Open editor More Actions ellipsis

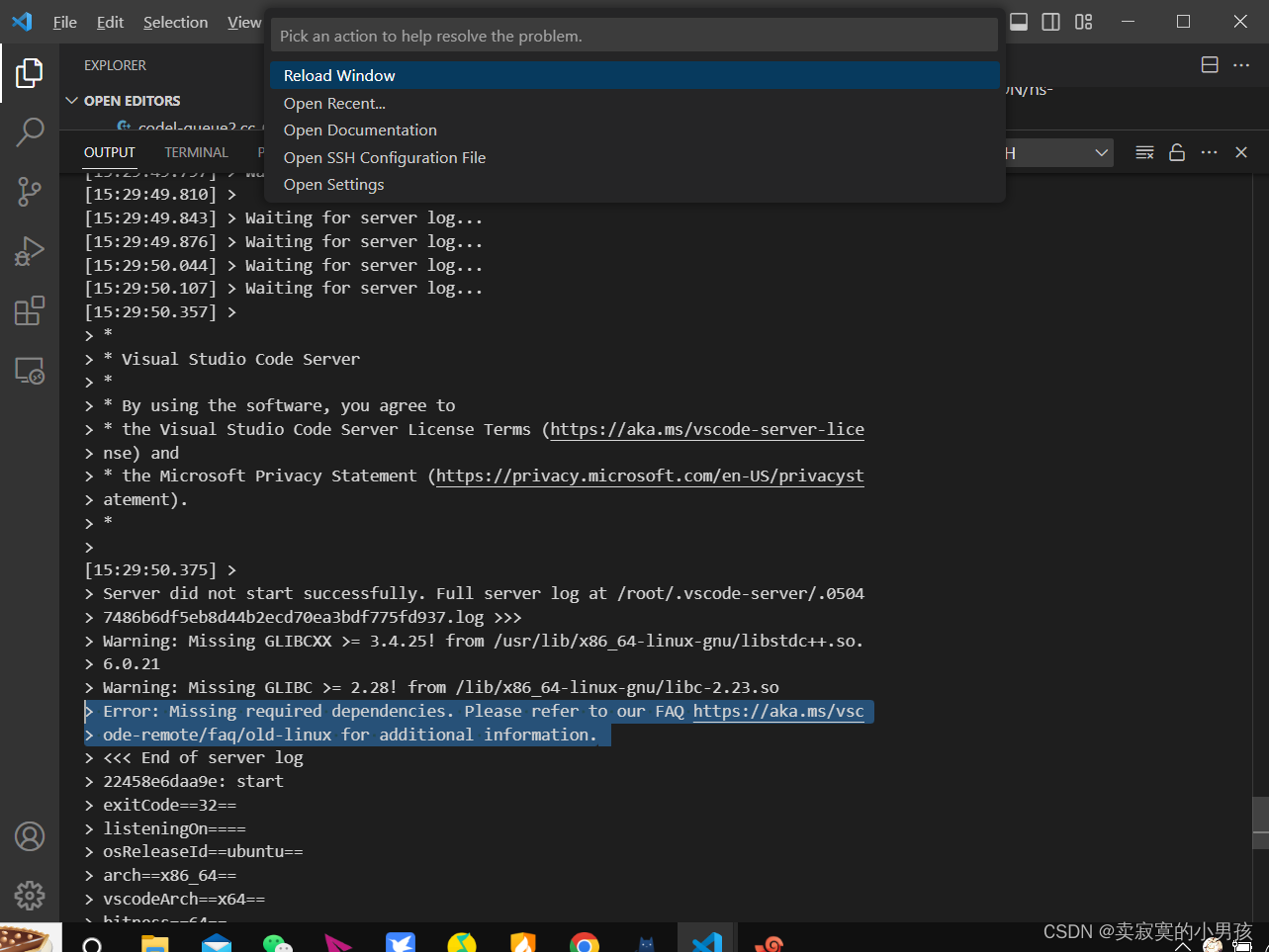(x=1241, y=64)
